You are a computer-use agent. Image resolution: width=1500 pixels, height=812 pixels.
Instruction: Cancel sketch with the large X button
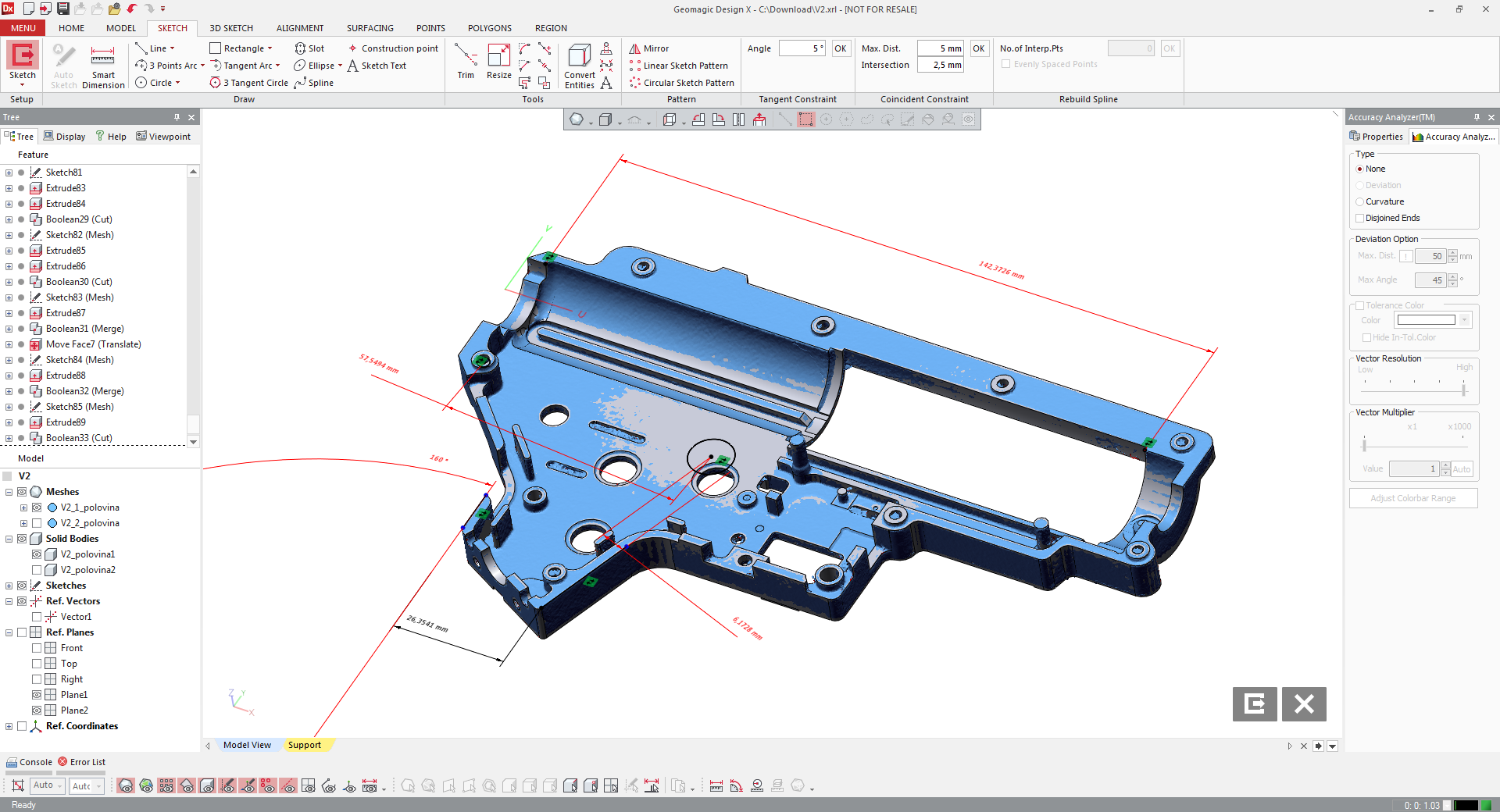click(x=1304, y=704)
